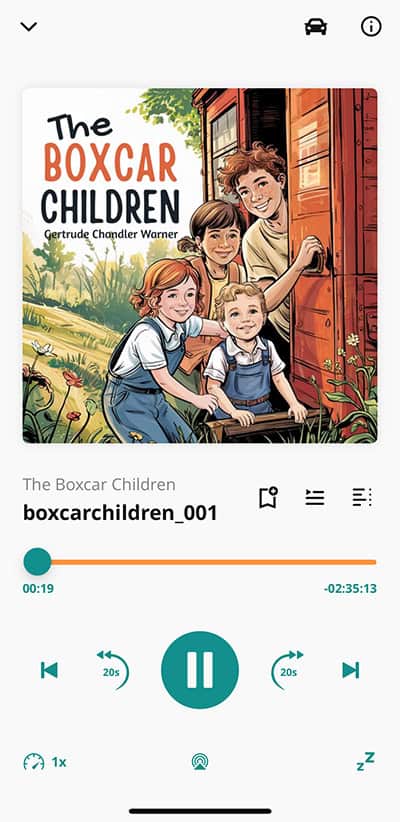Tap the boxcarchildren_001 track name
The width and height of the screenshot is (400, 822).
click(x=120, y=513)
